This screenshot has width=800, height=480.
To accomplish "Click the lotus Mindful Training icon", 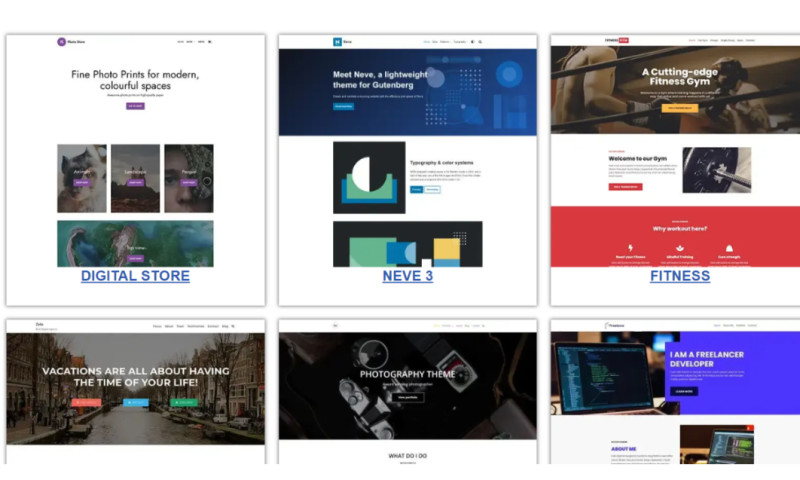I will pyautogui.click(x=679, y=248).
